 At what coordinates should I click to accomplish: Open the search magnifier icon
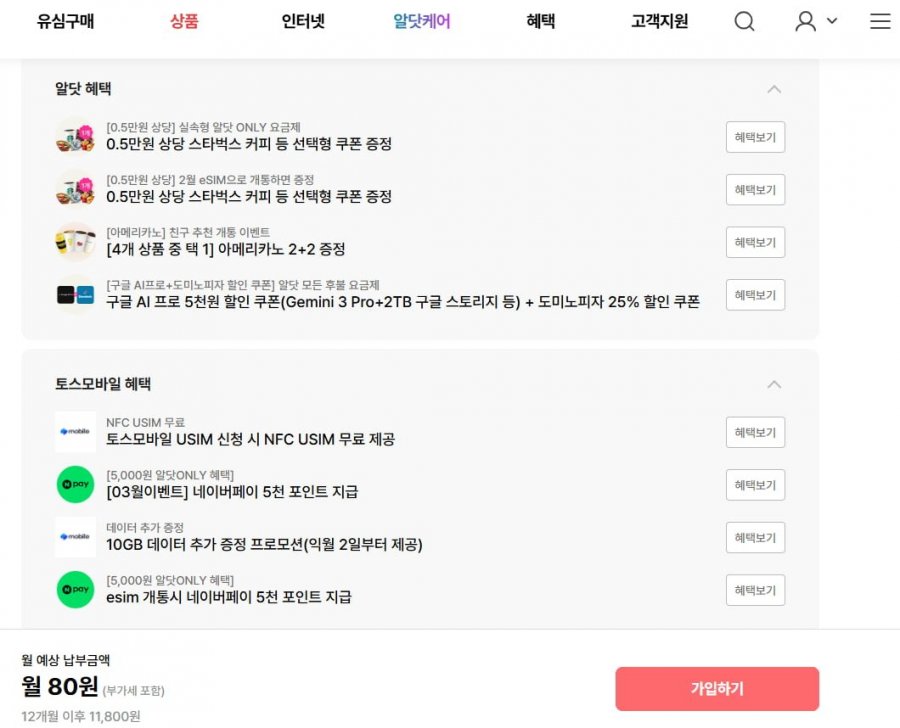[744, 21]
